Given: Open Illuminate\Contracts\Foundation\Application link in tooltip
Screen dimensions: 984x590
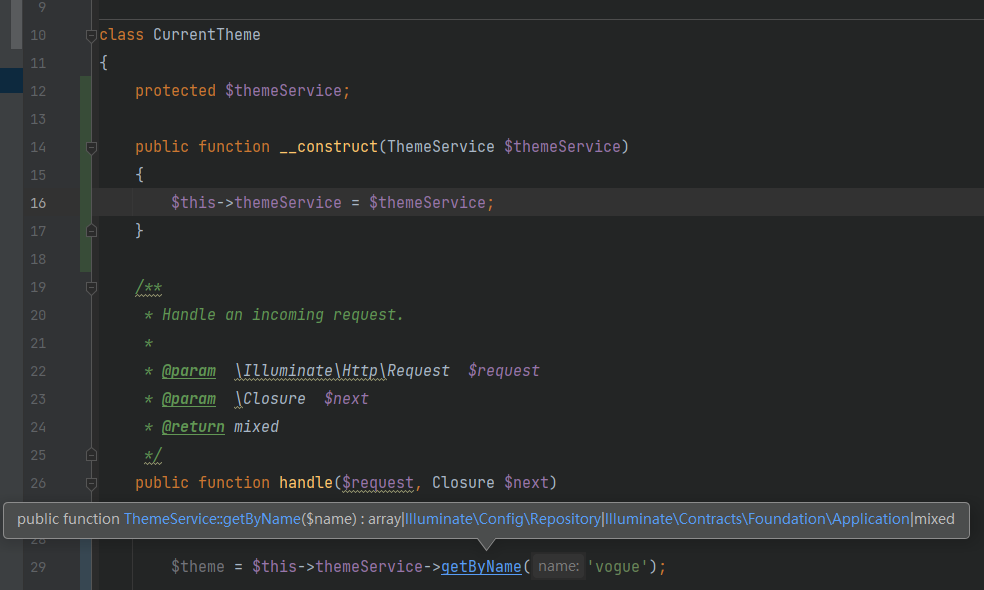Looking at the screenshot, I should coord(757,519).
